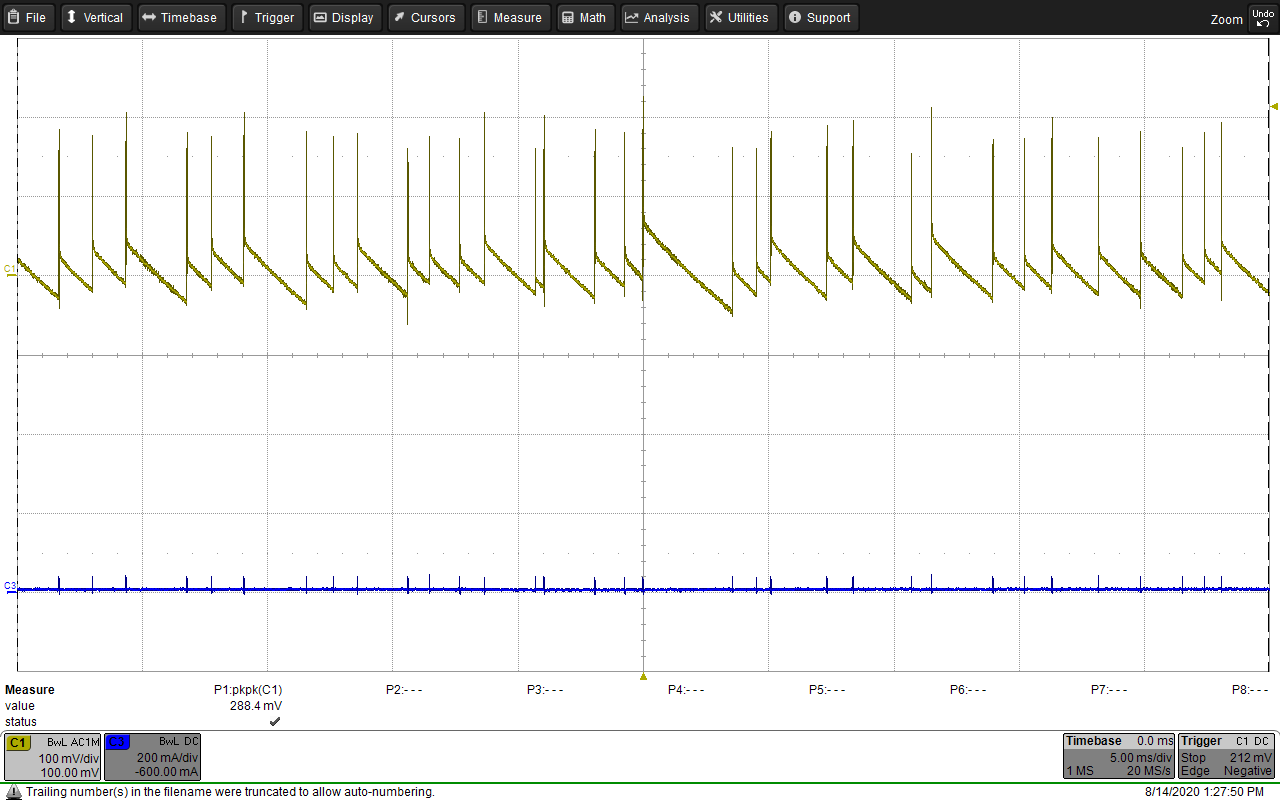Image resolution: width=1280 pixels, height=800 pixels.
Task: Open the blue C3 channel descriptor box
Action: (152, 757)
